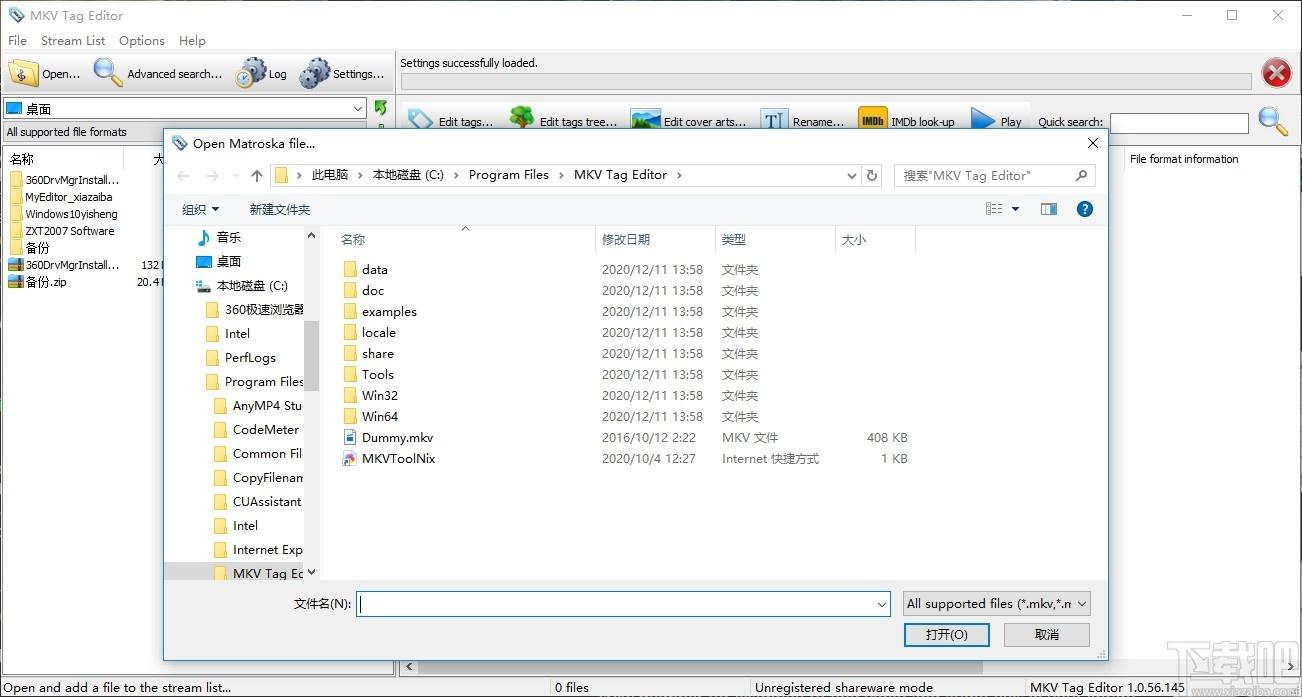Sort by 大小 column header
1302x697 pixels.
[875, 239]
